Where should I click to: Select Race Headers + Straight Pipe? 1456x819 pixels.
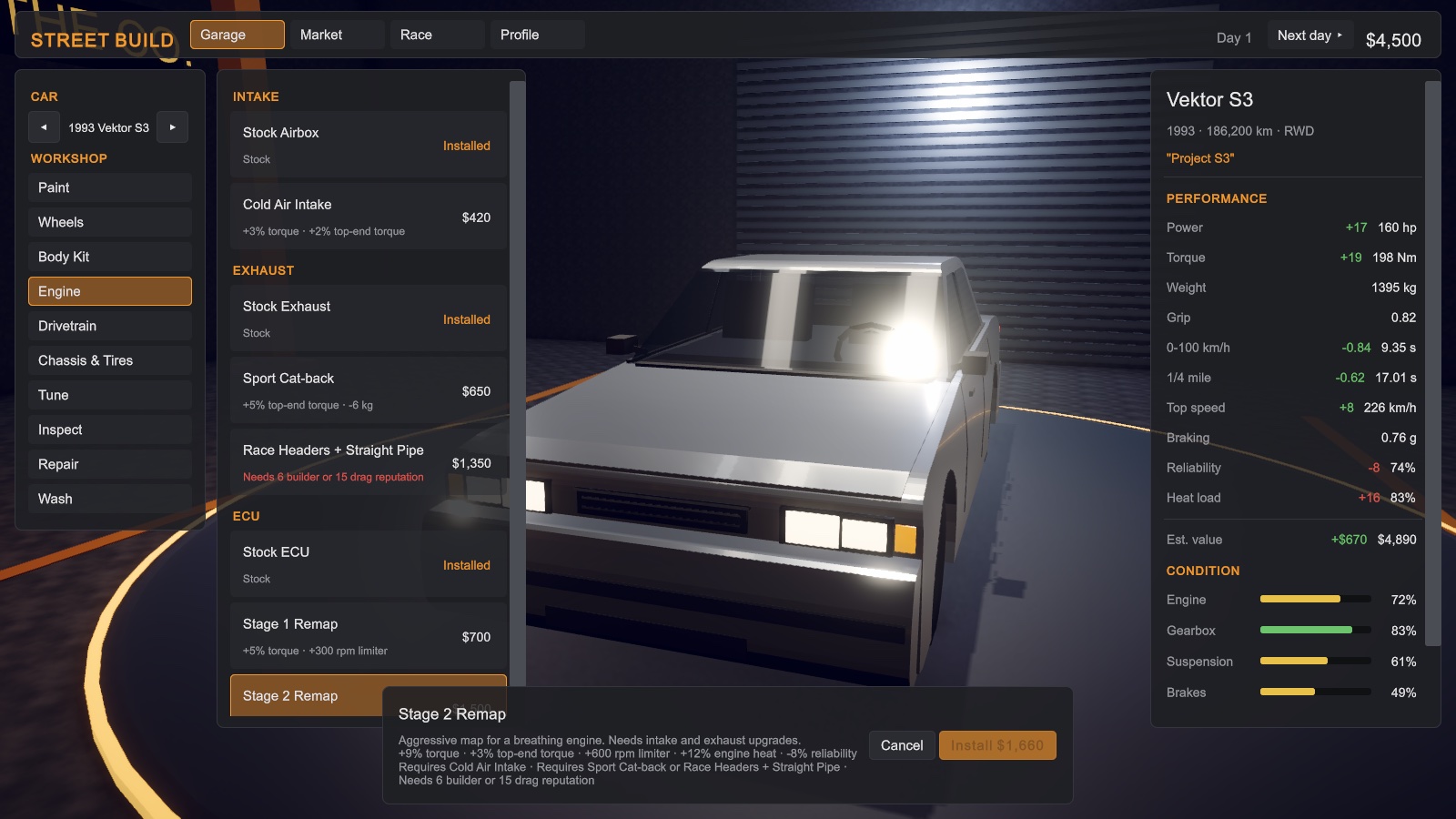click(x=369, y=462)
